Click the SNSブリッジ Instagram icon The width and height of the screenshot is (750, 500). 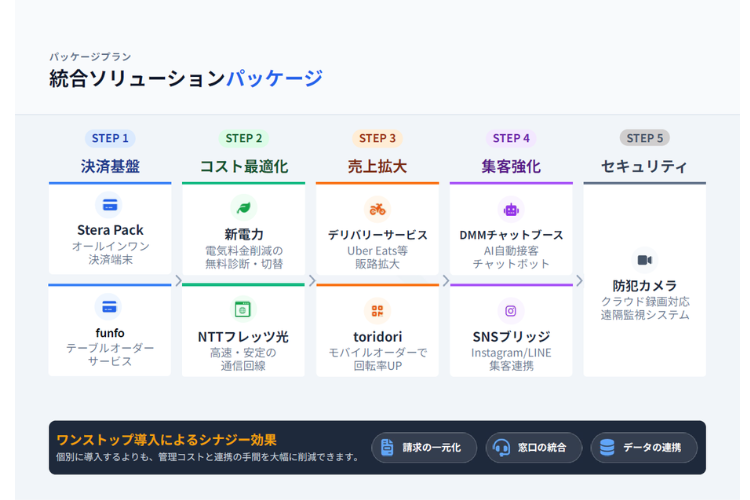coord(511,311)
